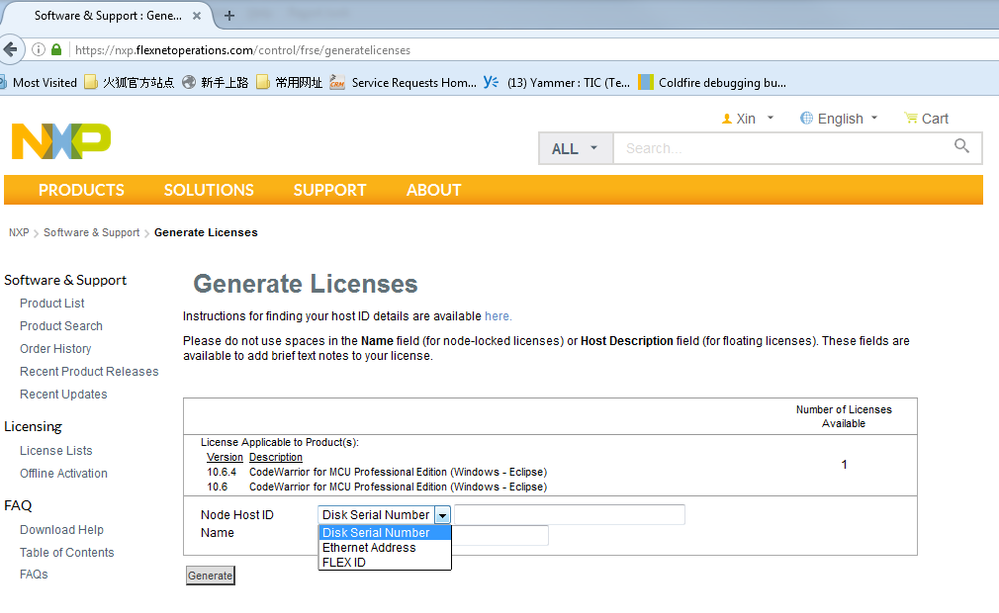Open the 火狐官方站点 bookmark folder

pos(129,83)
